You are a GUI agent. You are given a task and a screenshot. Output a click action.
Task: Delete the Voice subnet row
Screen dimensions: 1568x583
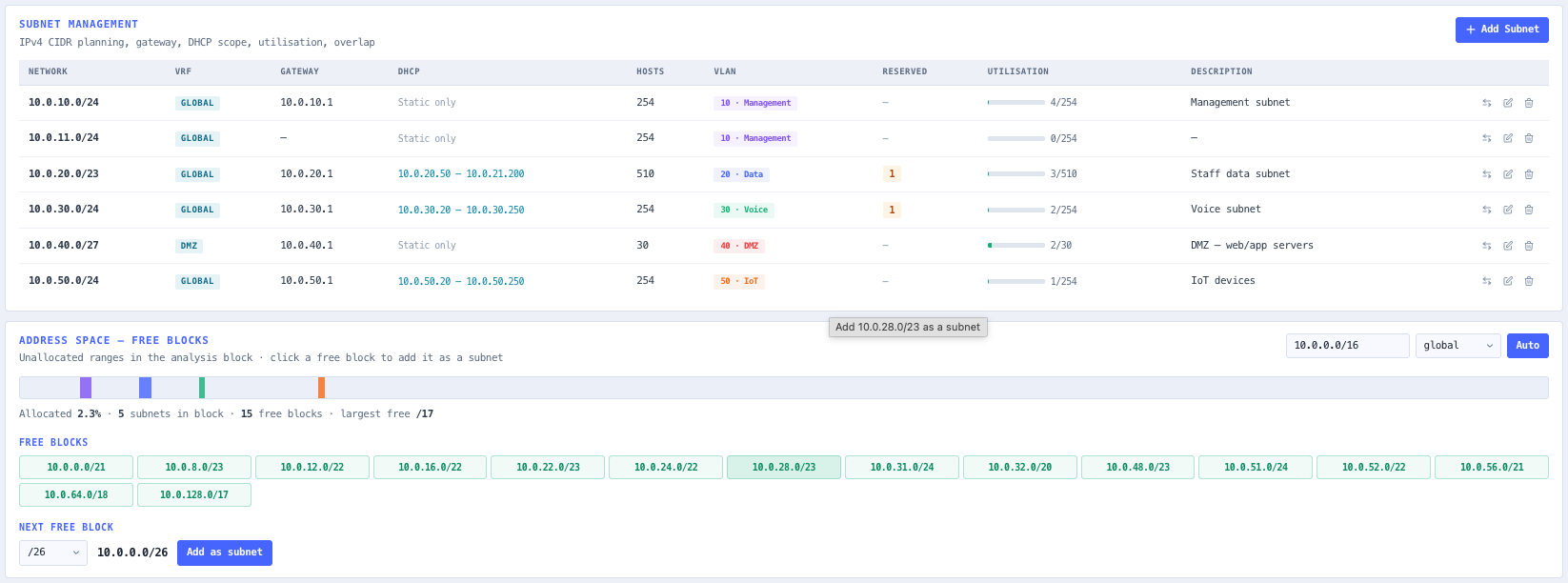(1529, 210)
